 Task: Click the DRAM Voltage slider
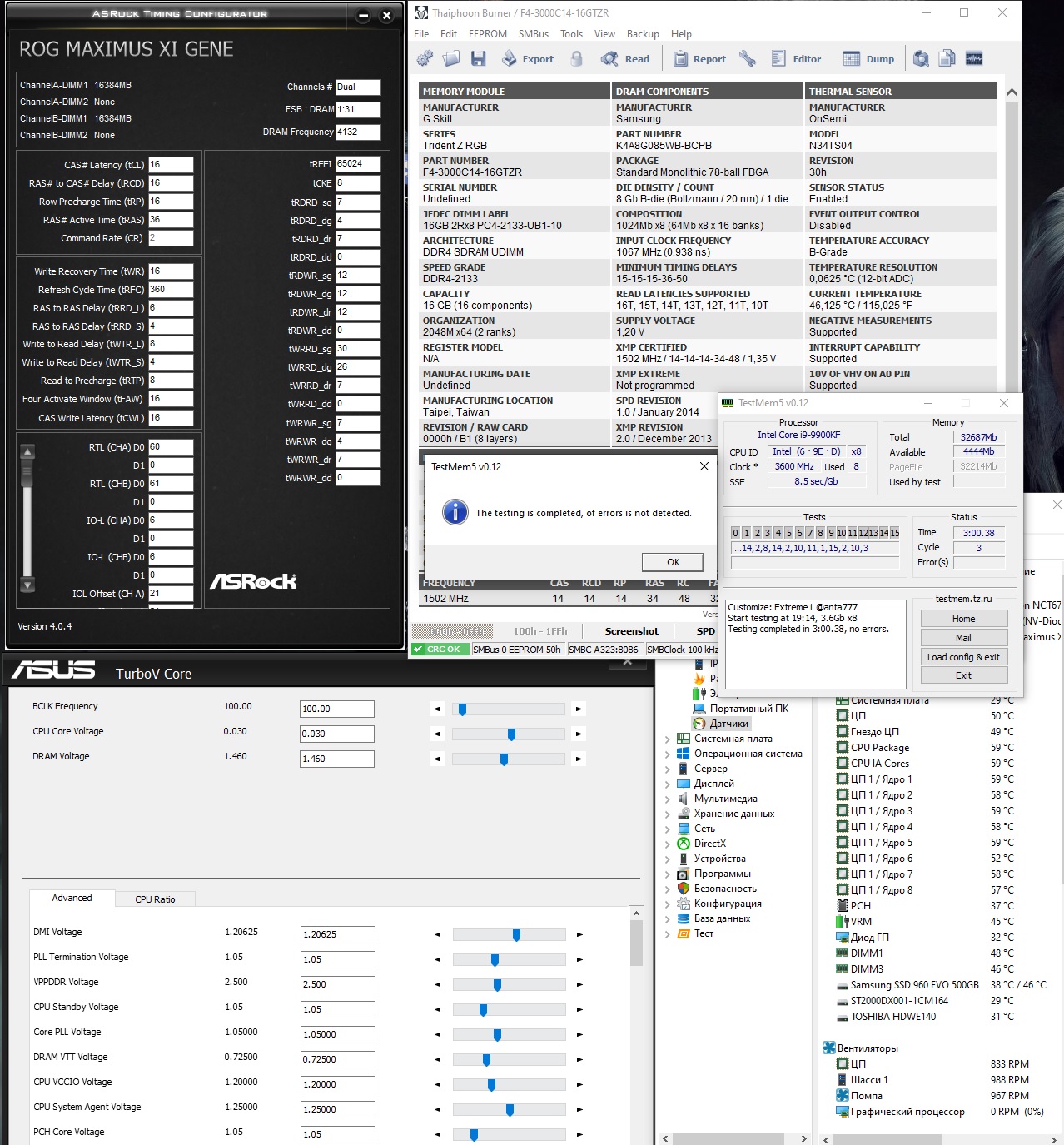pyautogui.click(x=509, y=759)
